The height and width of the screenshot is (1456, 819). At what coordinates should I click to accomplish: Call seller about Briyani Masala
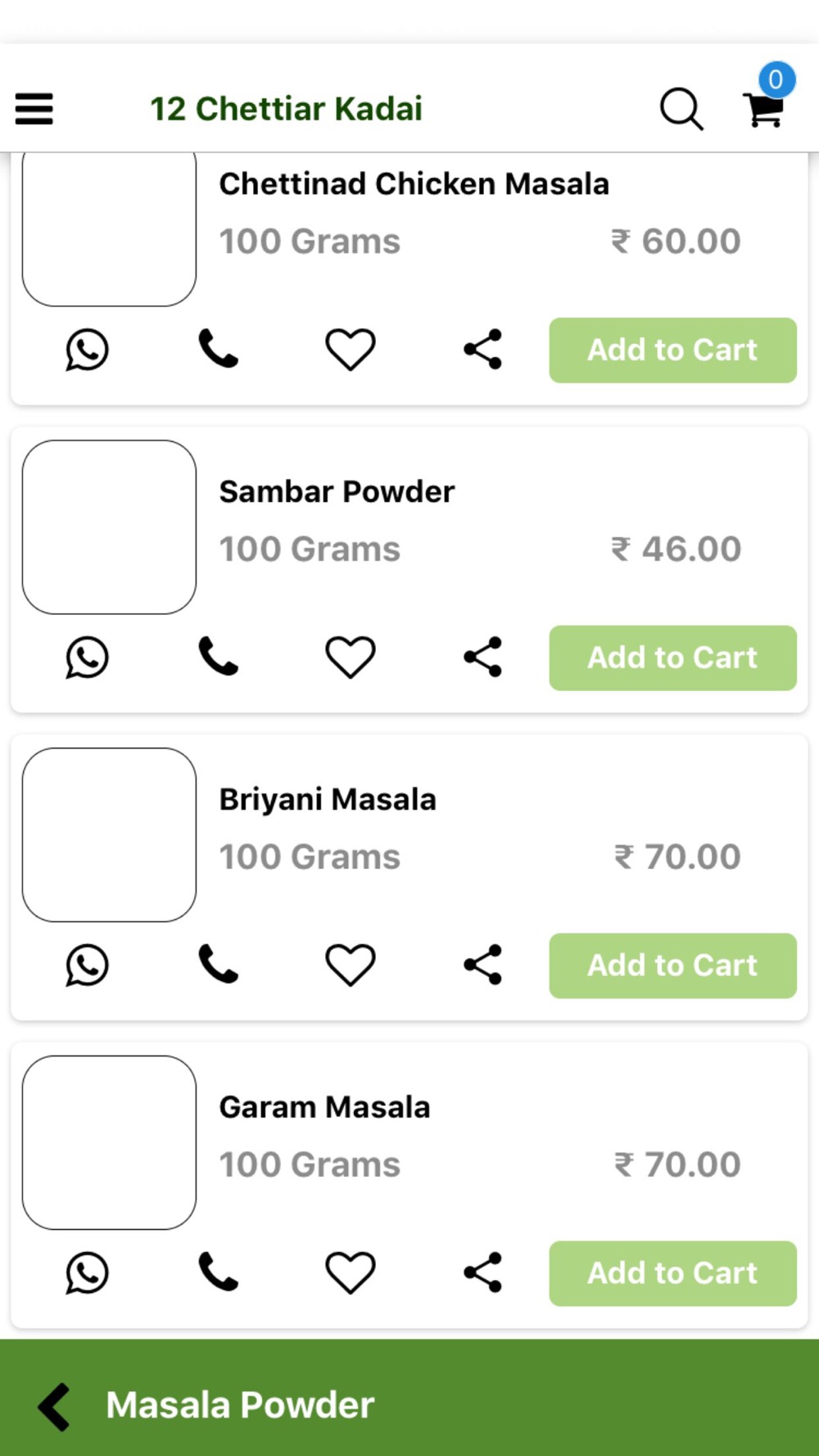[218, 965]
